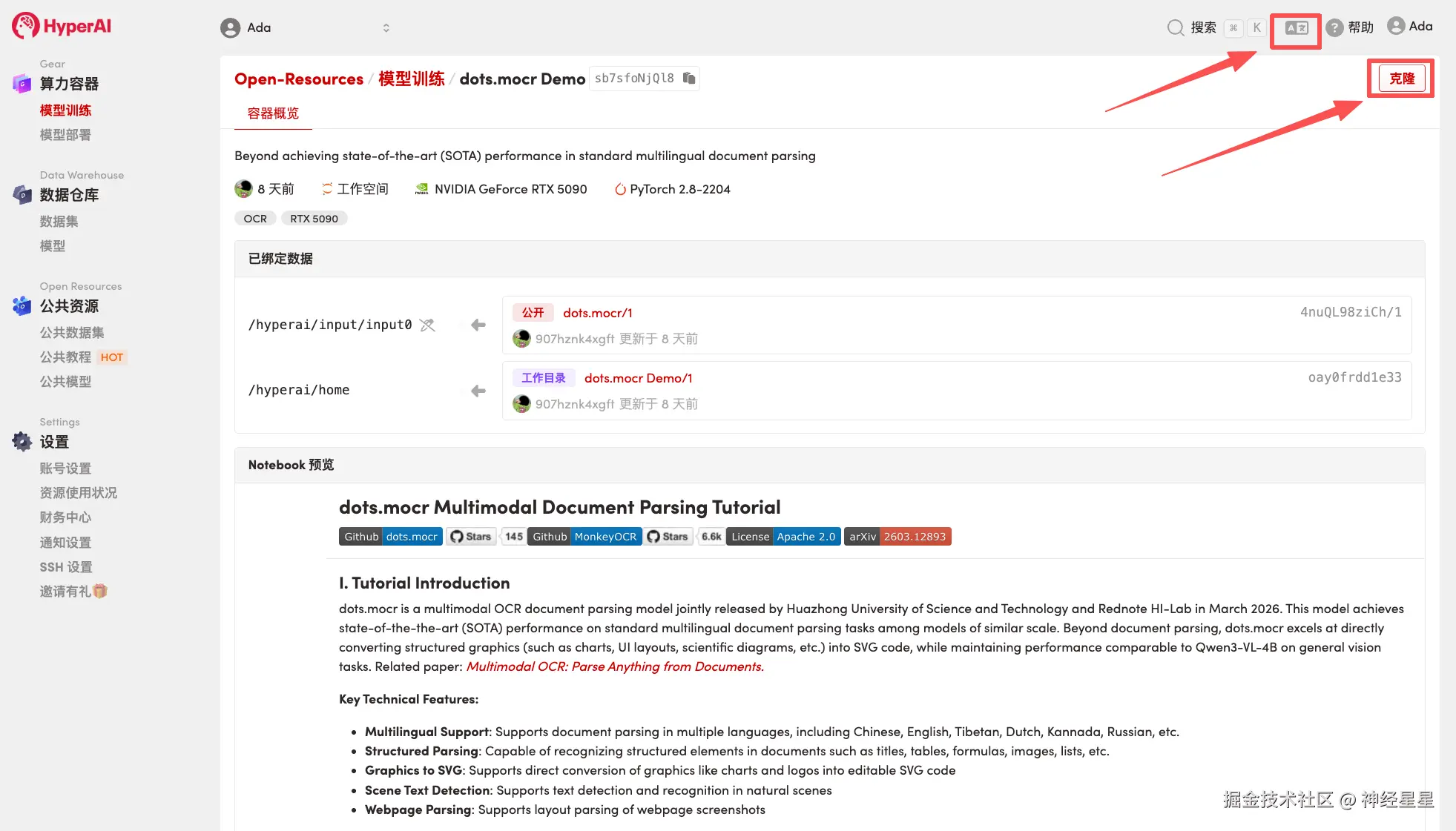Copy the container ID sb7sfoNjQl8
Image resolution: width=1456 pixels, height=831 pixels.
[x=689, y=79]
